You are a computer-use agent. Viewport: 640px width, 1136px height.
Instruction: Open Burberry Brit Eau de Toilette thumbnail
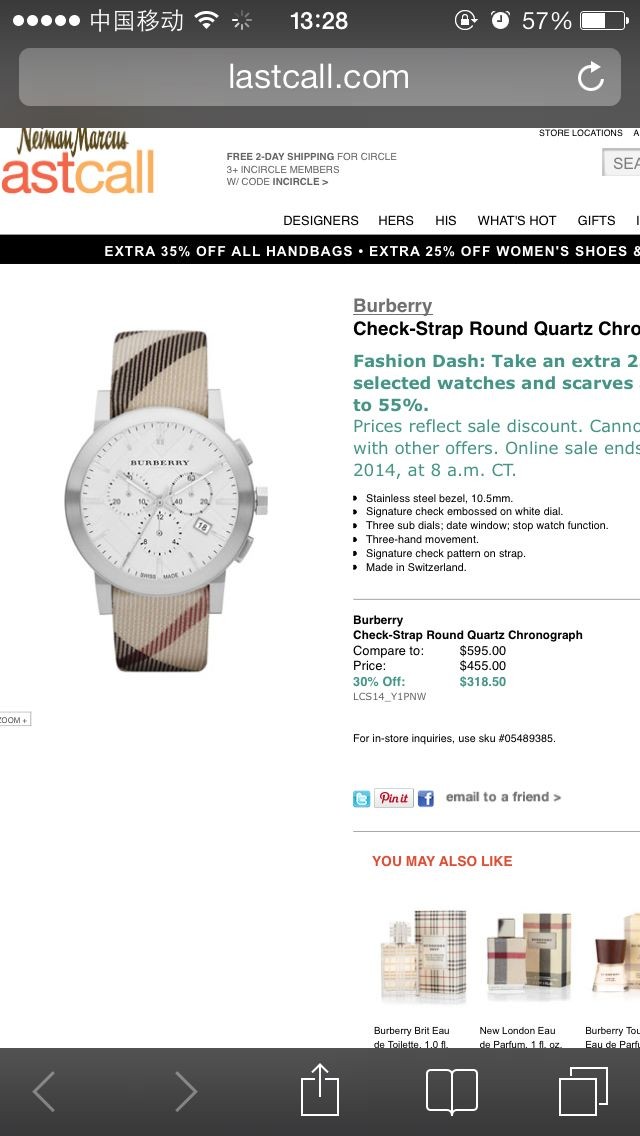click(x=425, y=957)
